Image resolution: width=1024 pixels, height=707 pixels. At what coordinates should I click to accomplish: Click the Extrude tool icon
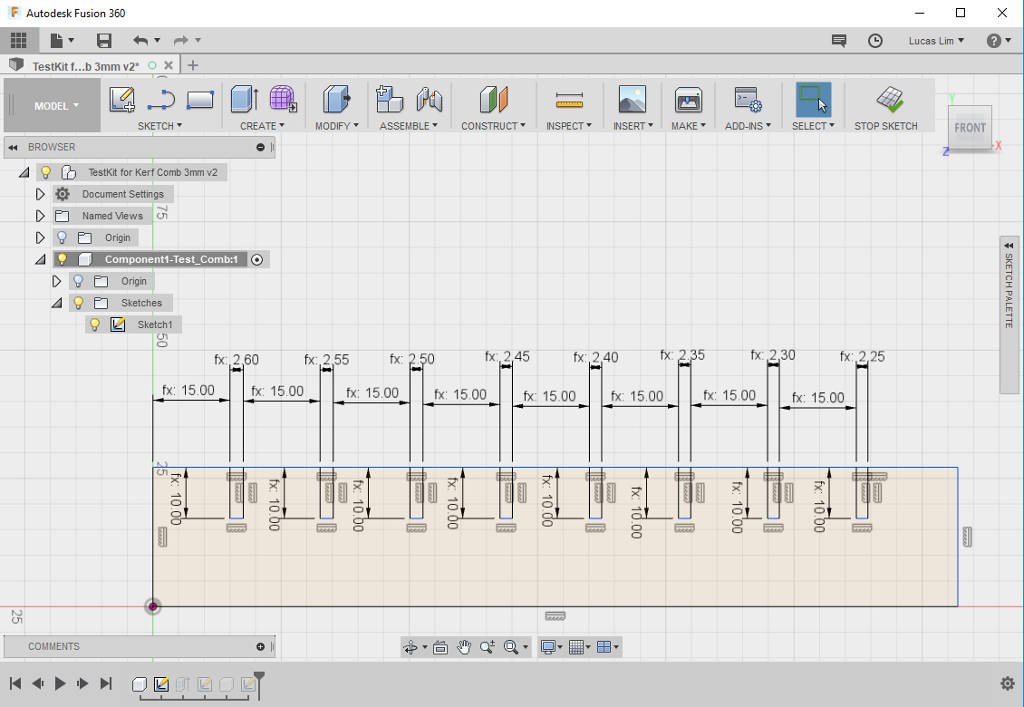pyautogui.click(x=244, y=99)
